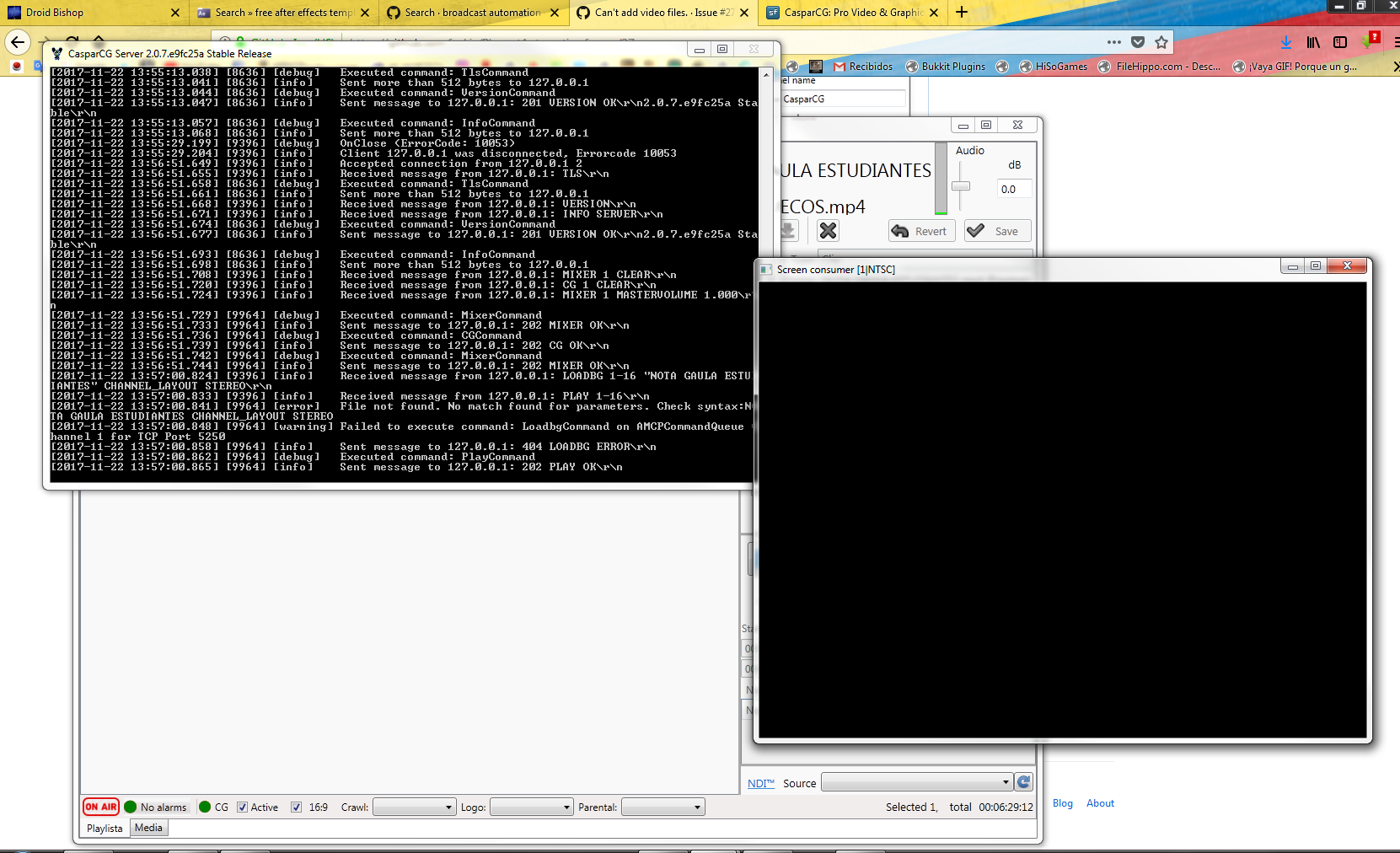Click the browser back arrow button
This screenshot has width=1400, height=853.
coord(18,42)
